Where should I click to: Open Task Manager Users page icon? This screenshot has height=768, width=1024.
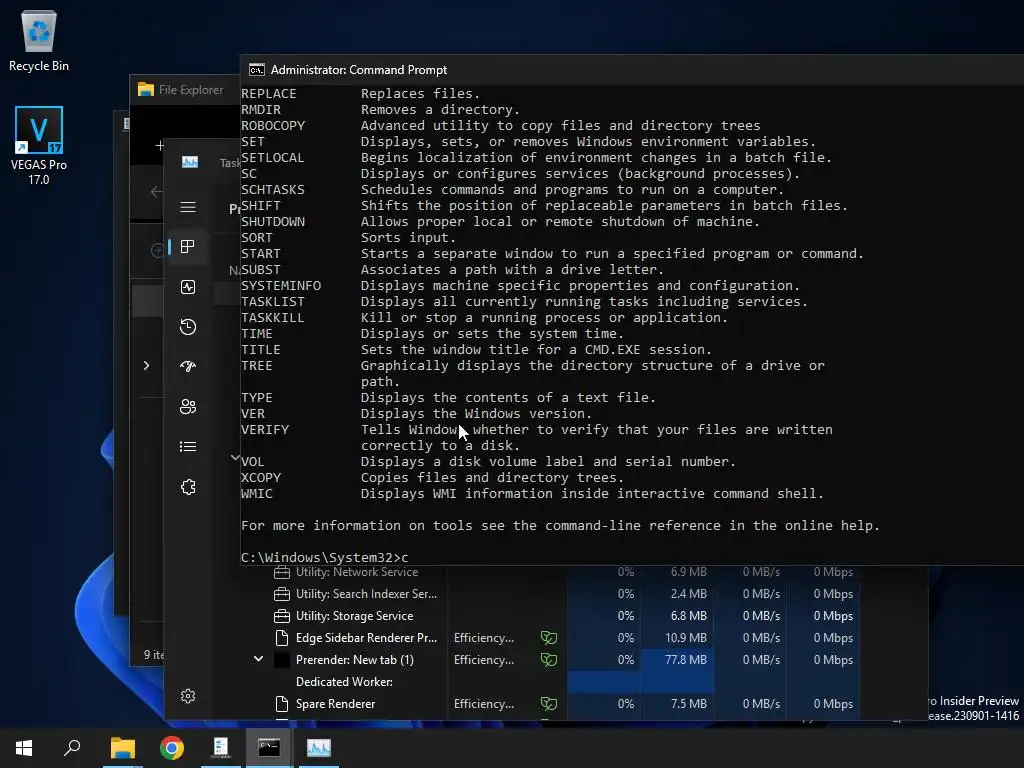tap(188, 407)
